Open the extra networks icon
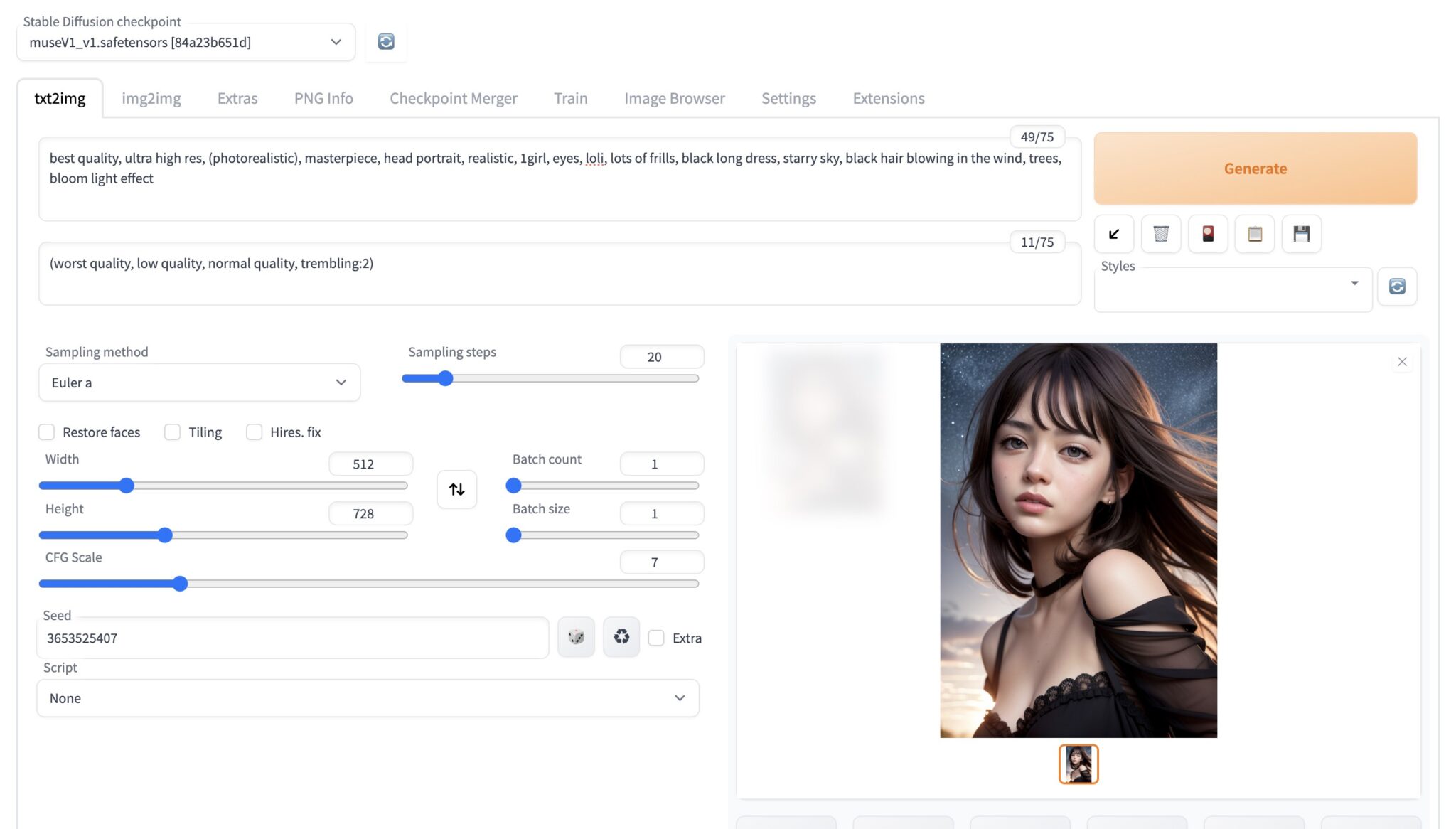 pyautogui.click(x=1207, y=233)
